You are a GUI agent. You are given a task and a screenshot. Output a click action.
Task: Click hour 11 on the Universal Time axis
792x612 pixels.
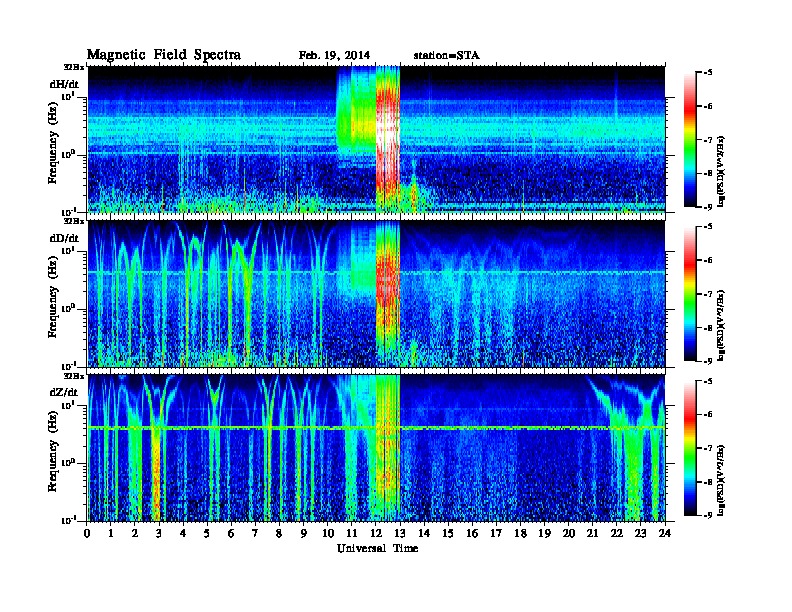(352, 534)
